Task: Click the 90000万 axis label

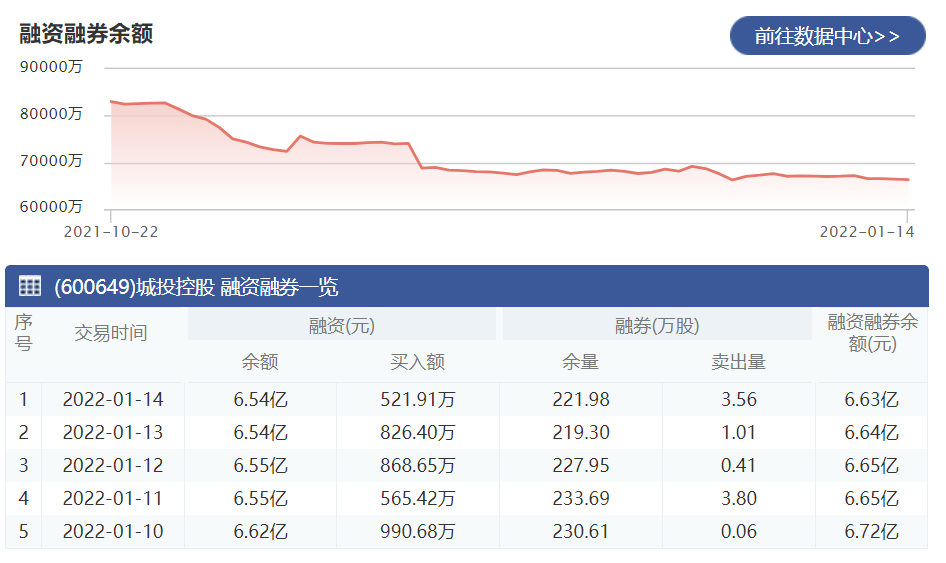Action: pyautogui.click(x=51, y=66)
